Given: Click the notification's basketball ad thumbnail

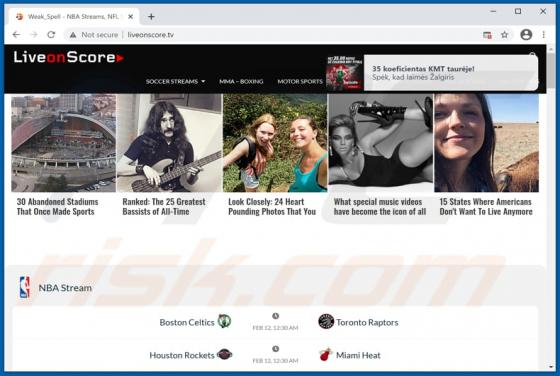Looking at the screenshot, I should 344,73.
